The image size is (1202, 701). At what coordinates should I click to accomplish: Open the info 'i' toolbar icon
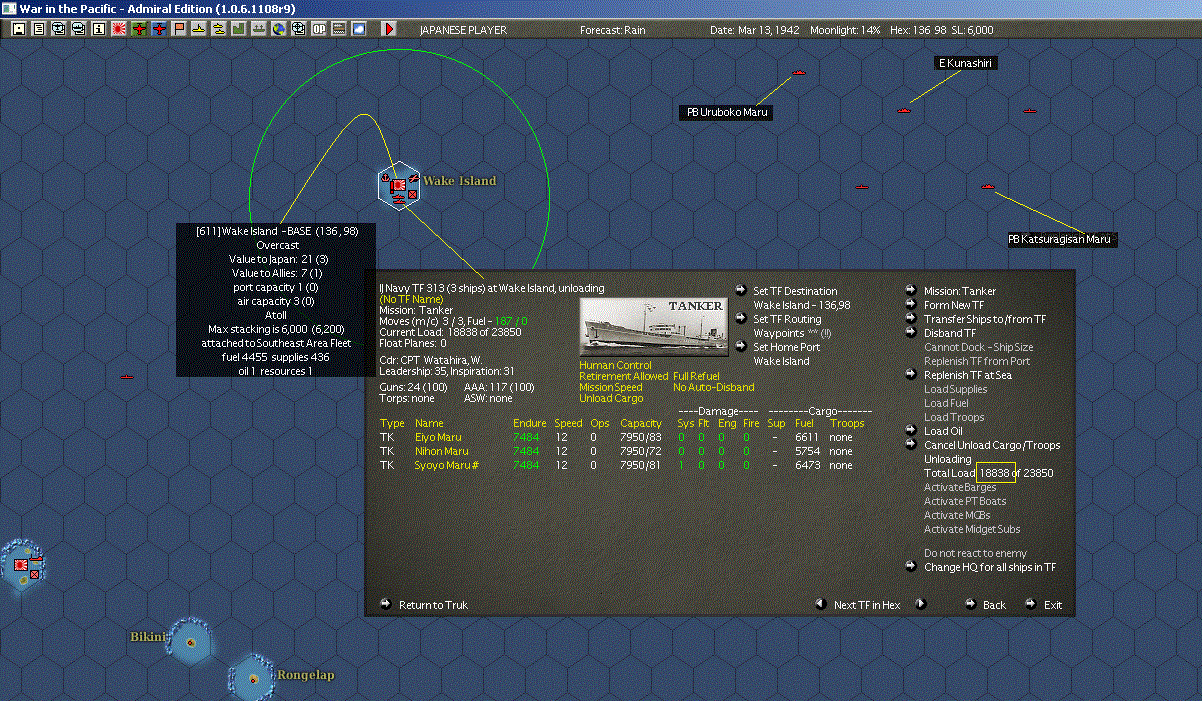coord(98,30)
